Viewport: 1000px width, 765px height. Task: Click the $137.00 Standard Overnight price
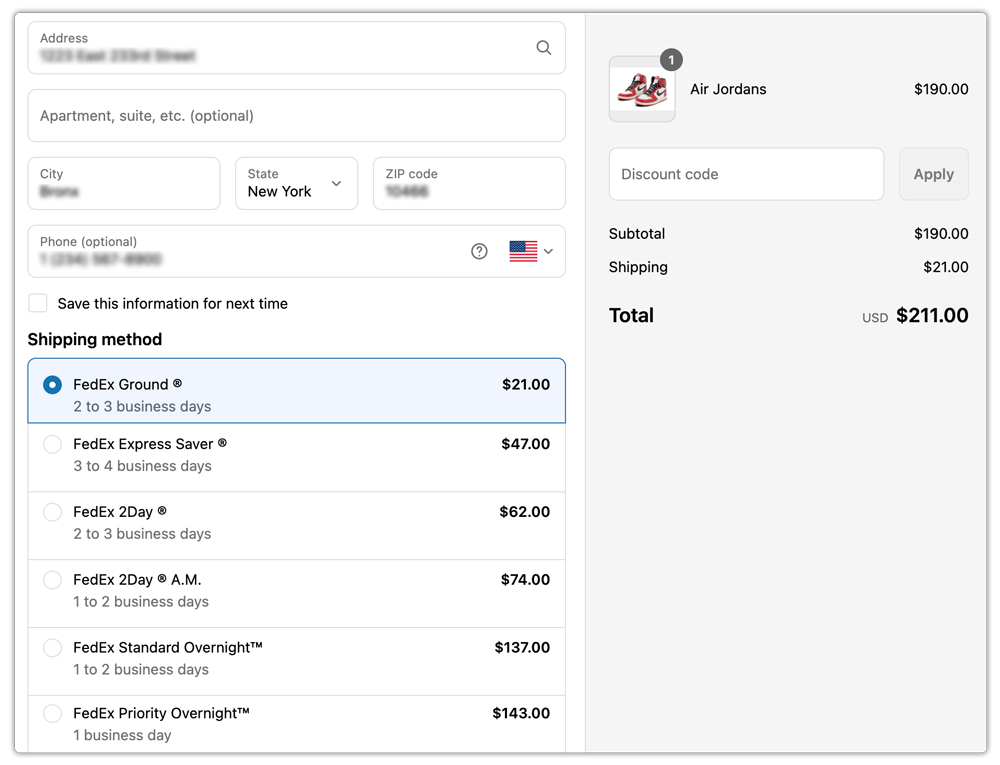click(x=522, y=648)
